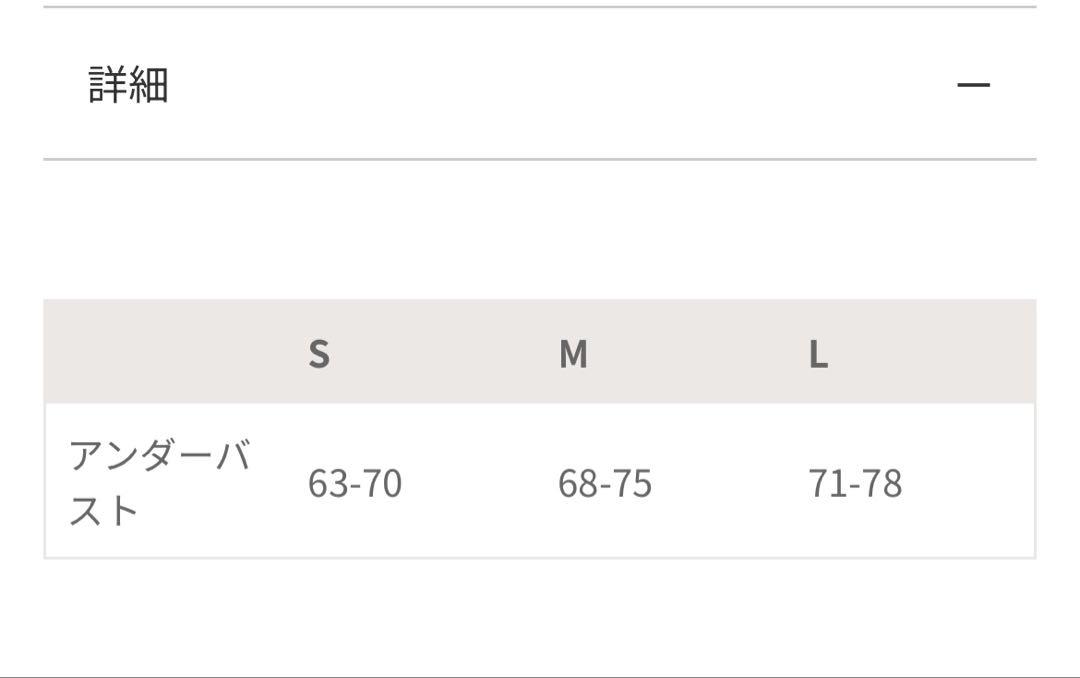Click the white space below size table

coord(540,617)
